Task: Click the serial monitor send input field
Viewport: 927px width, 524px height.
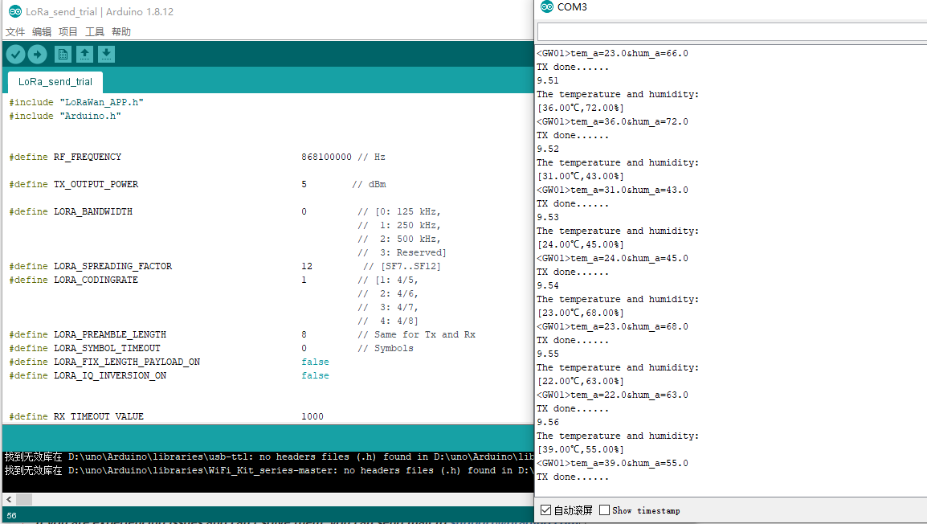Action: [x=732, y=31]
